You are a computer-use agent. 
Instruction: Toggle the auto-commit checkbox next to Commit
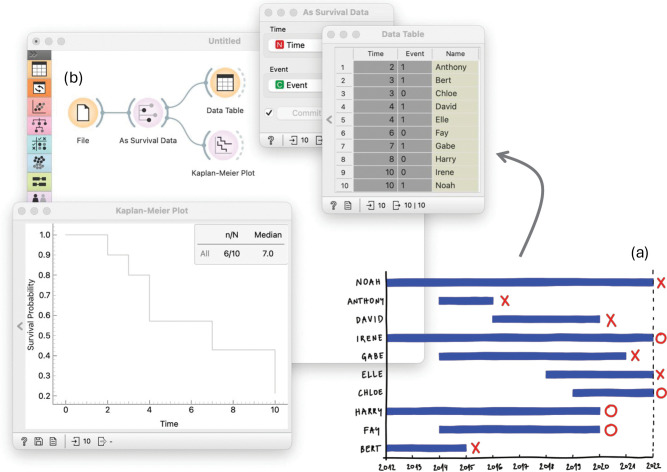click(269, 113)
